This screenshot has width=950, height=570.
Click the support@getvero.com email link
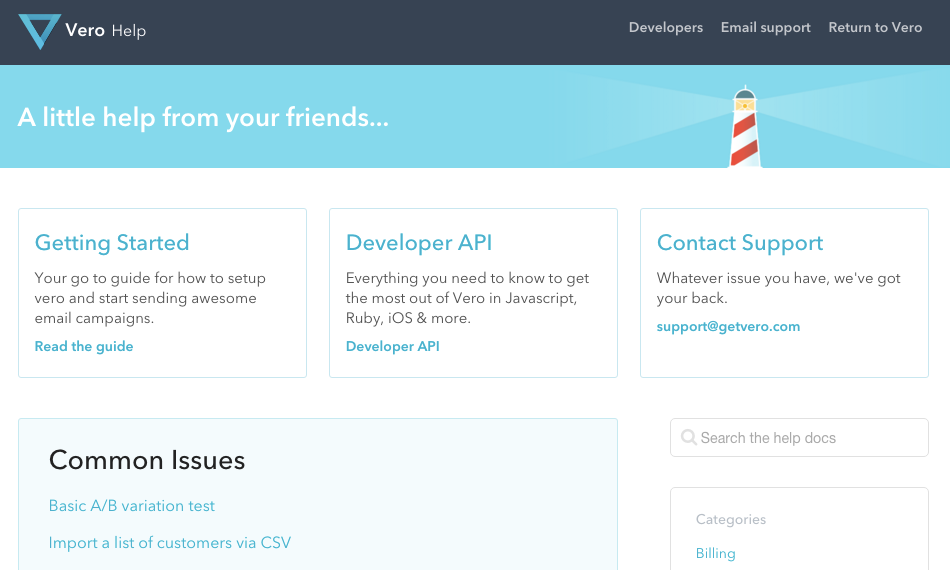click(728, 326)
